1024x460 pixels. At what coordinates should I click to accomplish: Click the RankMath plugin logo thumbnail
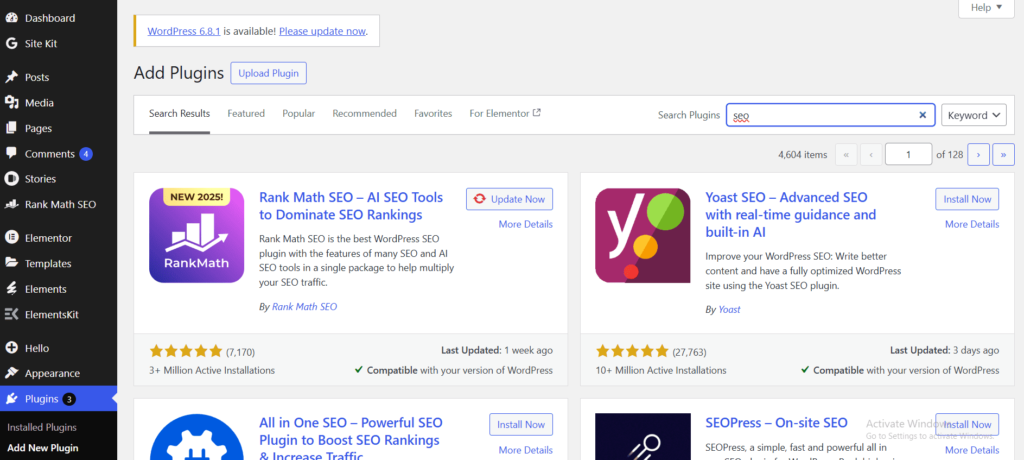(197, 235)
